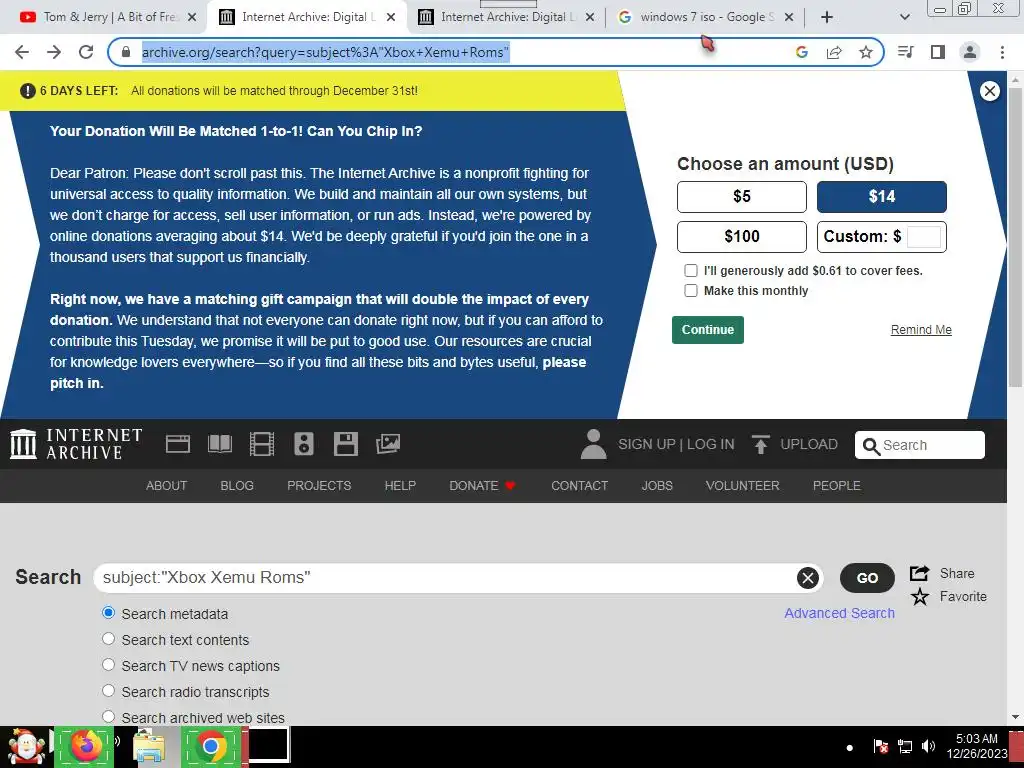Open the JOBS menu item
1024x768 pixels.
(x=657, y=486)
